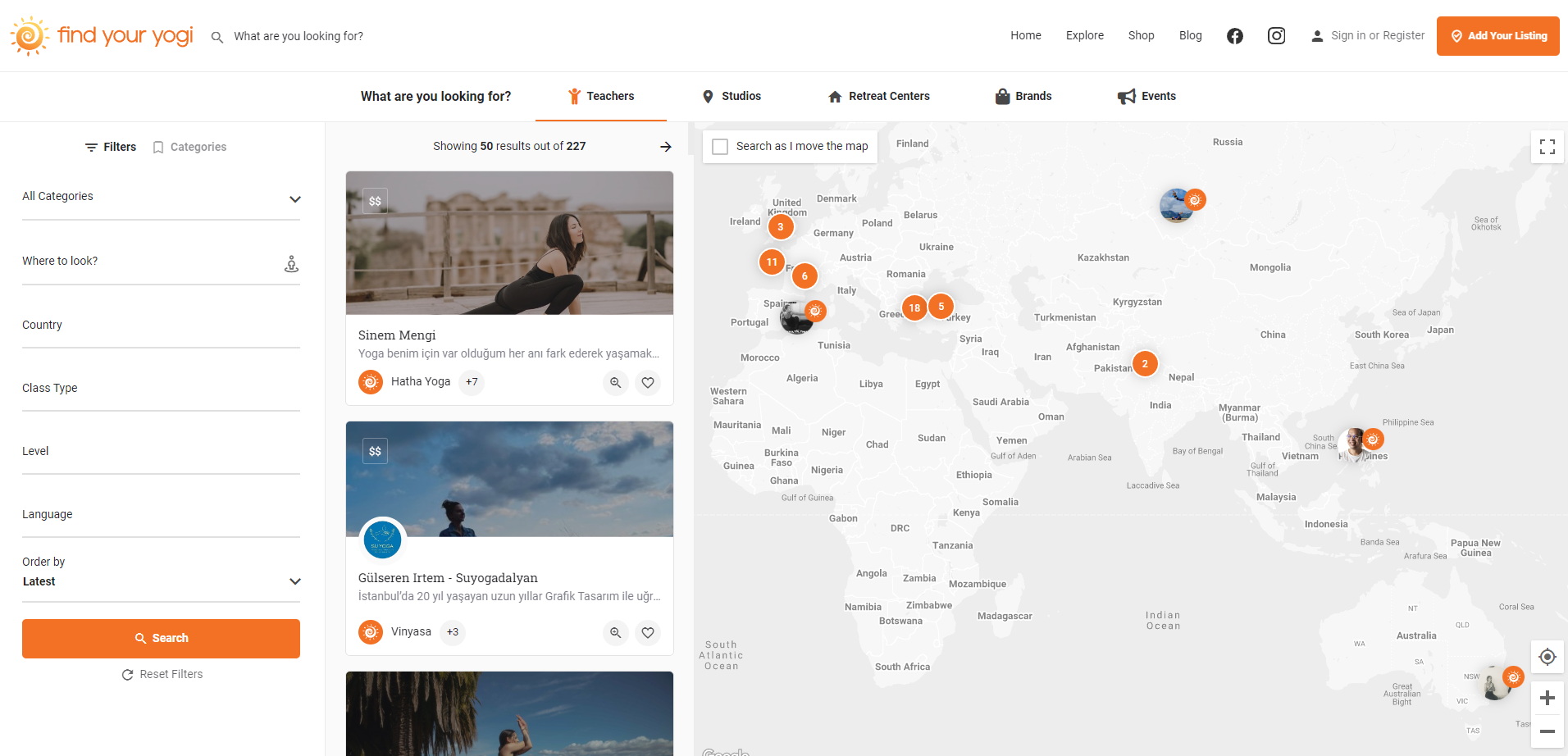
Task: Zoom in on the map
Action: (1547, 698)
